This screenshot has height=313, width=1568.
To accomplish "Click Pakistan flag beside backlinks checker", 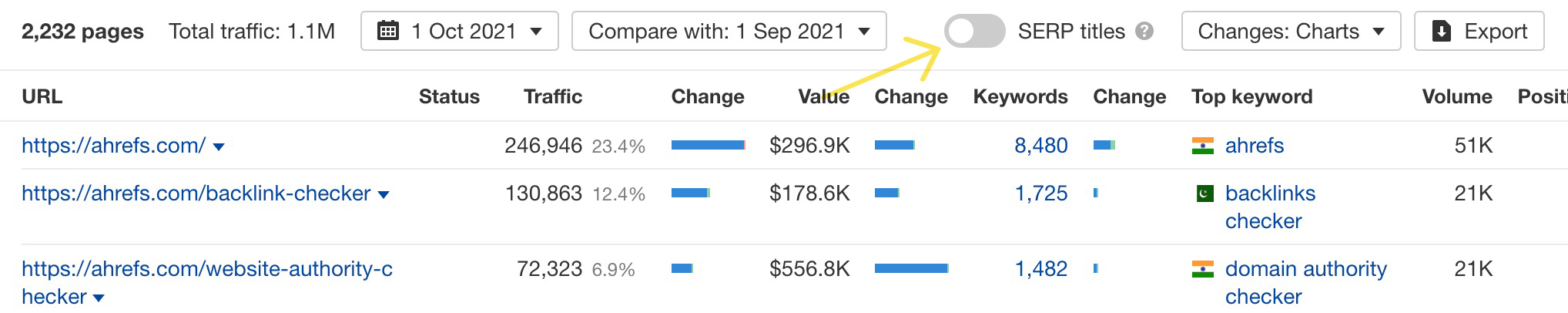I will 1204,194.
